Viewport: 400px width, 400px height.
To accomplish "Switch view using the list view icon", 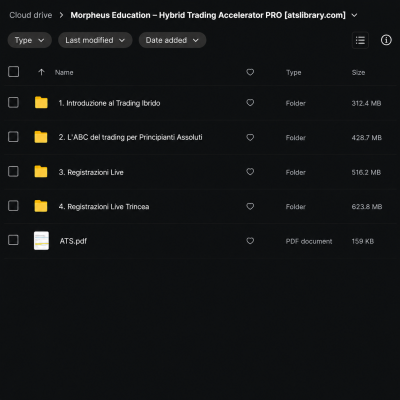I will (x=360, y=40).
